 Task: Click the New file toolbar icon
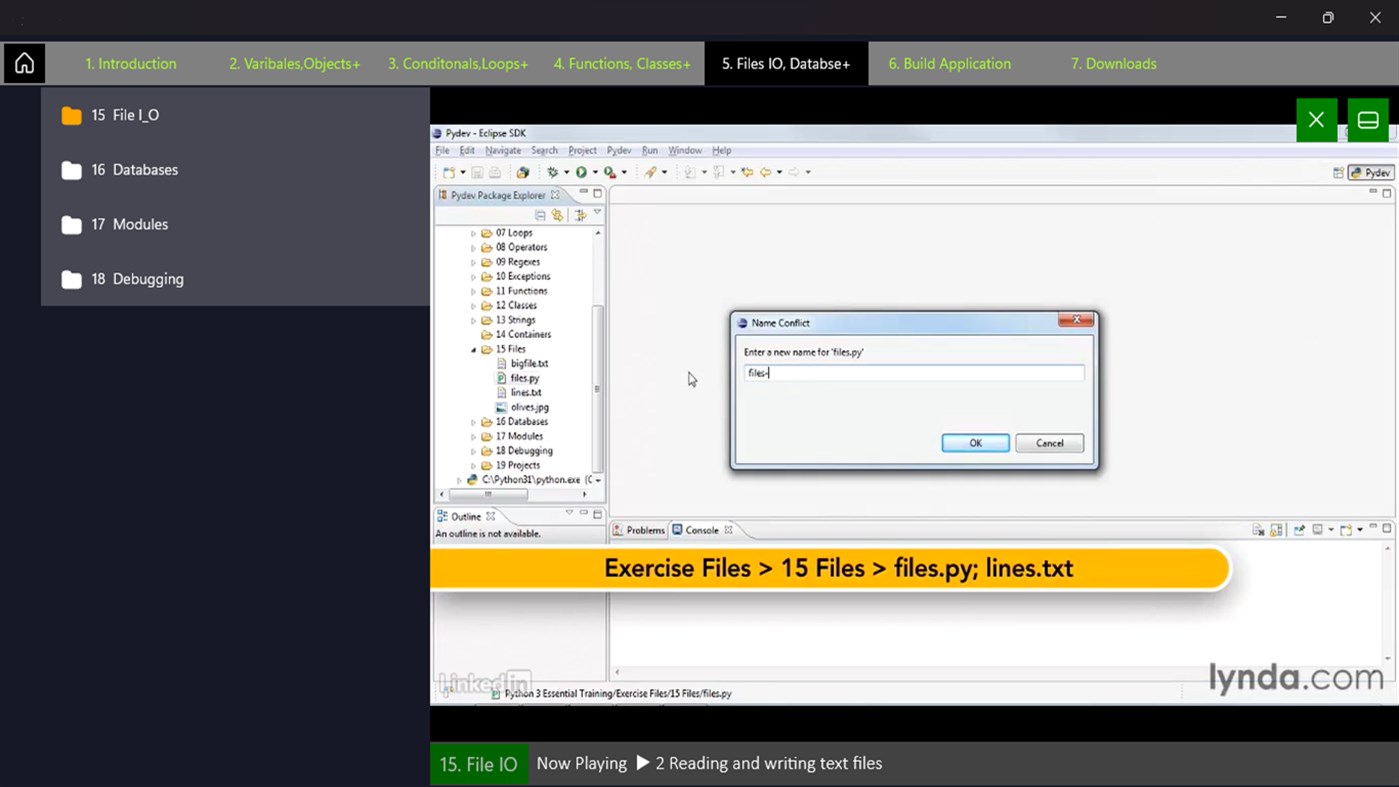pos(449,172)
